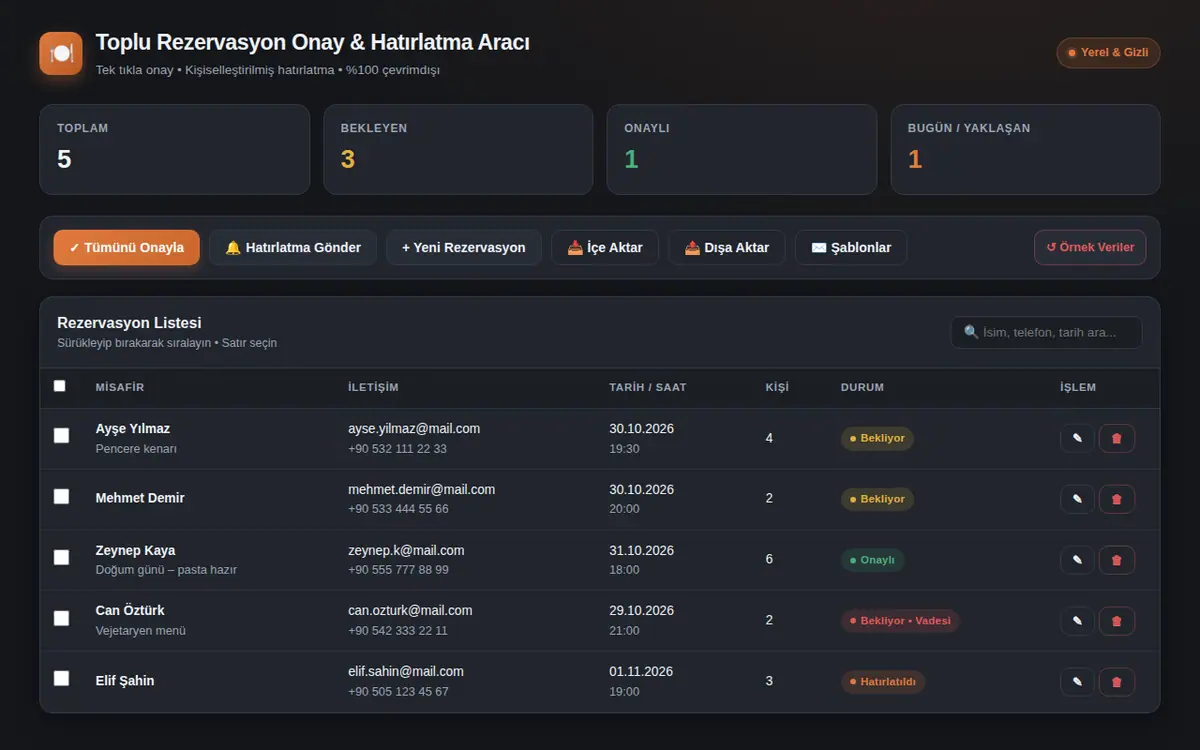Click the Bekliyor • Vadesi status badge

pyautogui.click(x=900, y=621)
